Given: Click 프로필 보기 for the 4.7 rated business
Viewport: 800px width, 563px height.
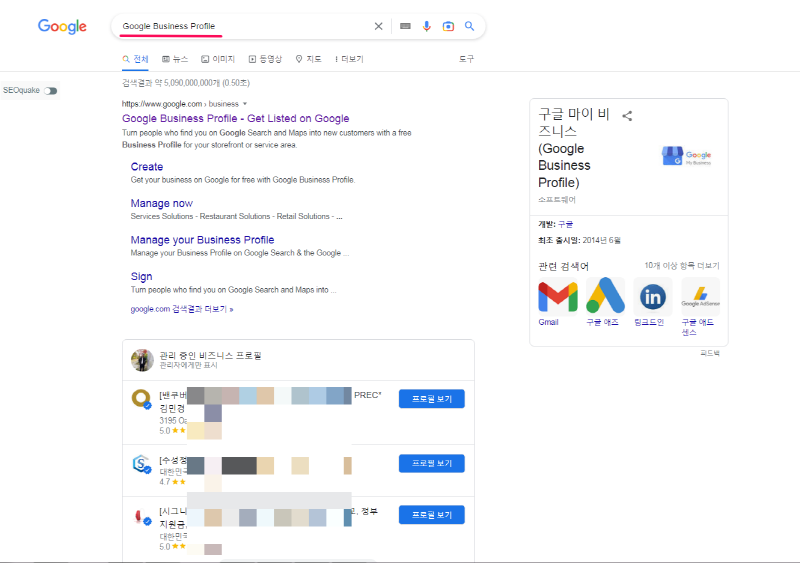Looking at the screenshot, I should [x=432, y=463].
